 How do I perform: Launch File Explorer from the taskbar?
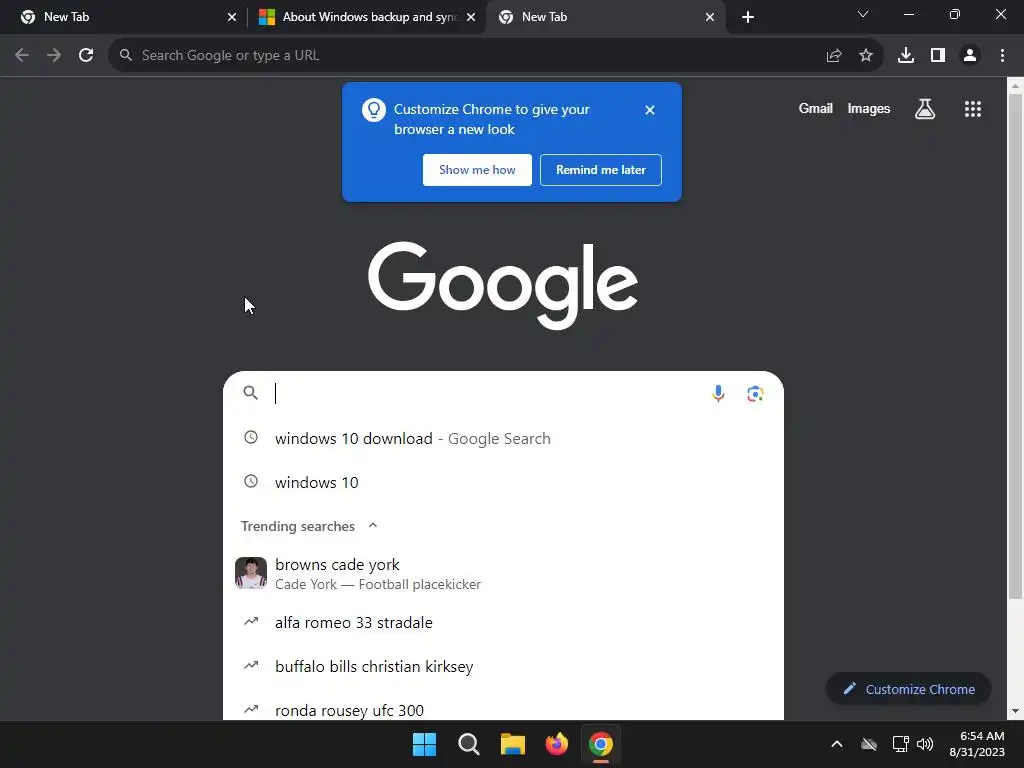point(513,744)
